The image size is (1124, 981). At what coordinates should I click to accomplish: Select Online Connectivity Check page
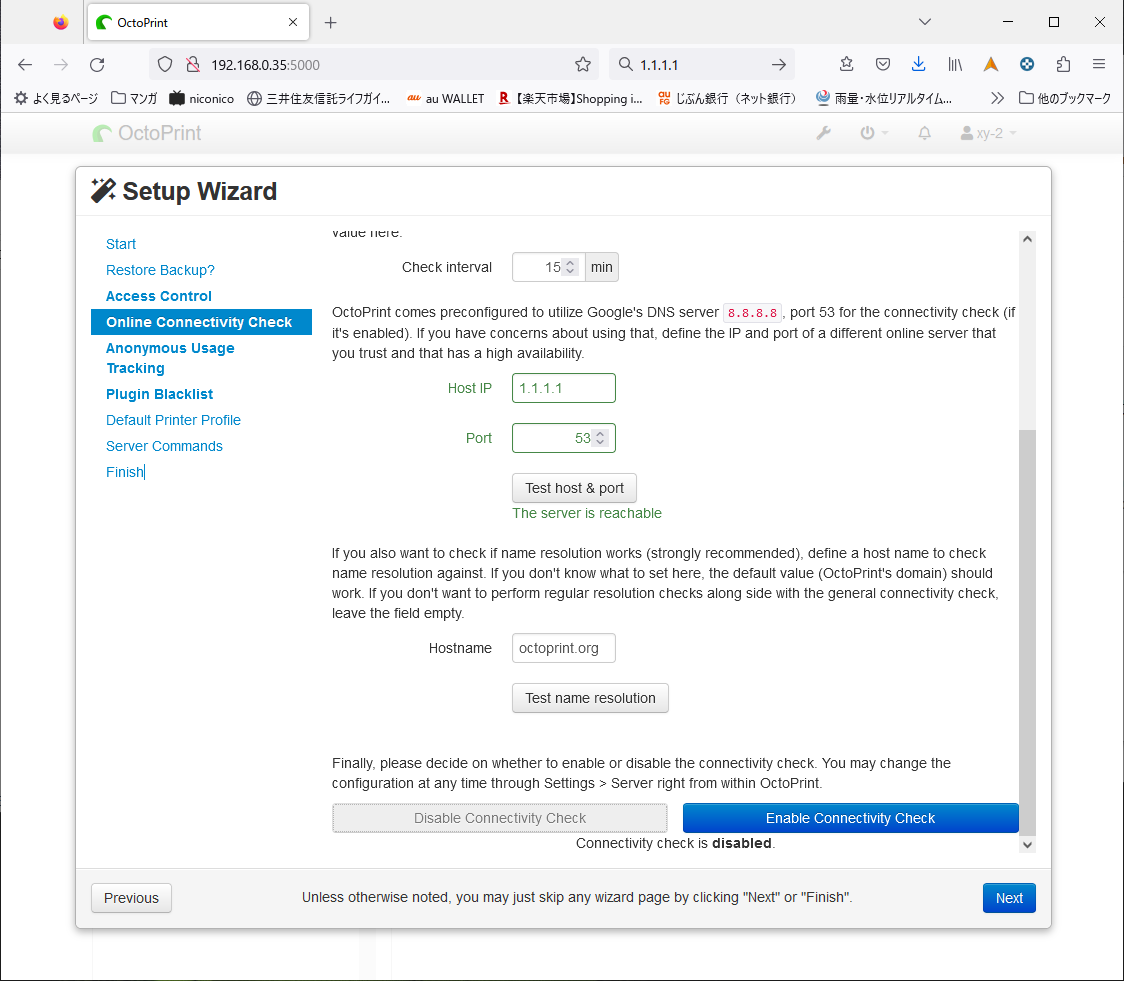tap(201, 322)
